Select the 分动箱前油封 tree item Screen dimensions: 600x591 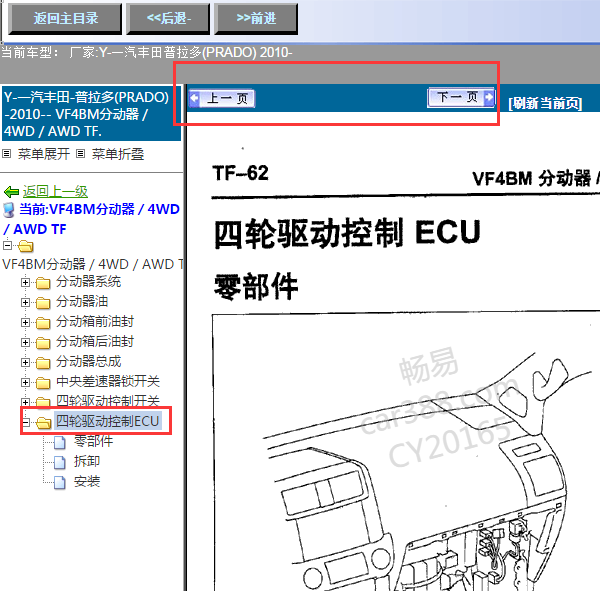click(95, 322)
